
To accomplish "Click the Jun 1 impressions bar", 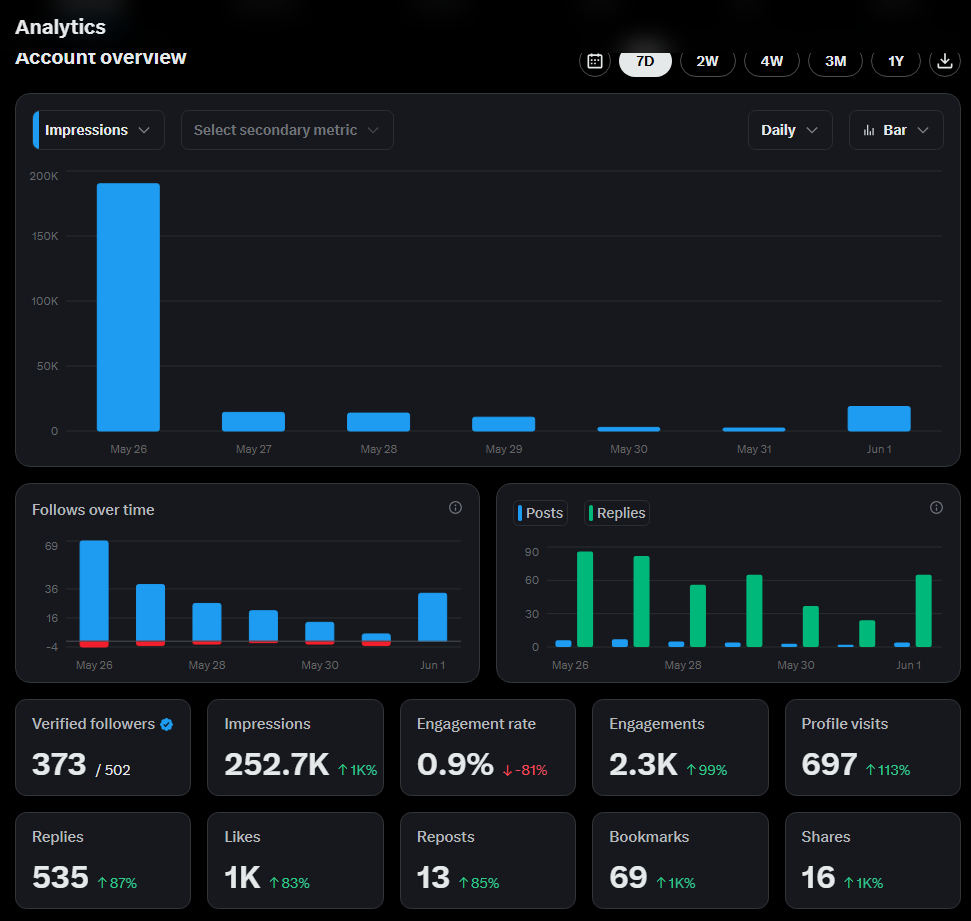I will (879, 419).
